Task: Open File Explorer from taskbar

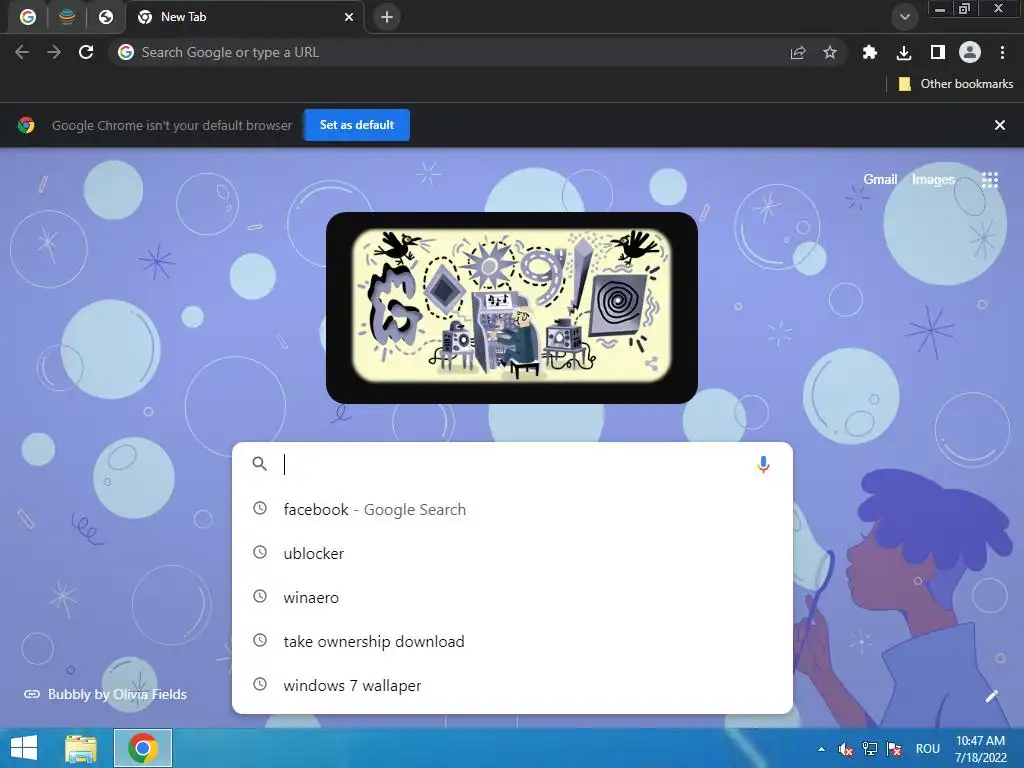Action: [80, 748]
